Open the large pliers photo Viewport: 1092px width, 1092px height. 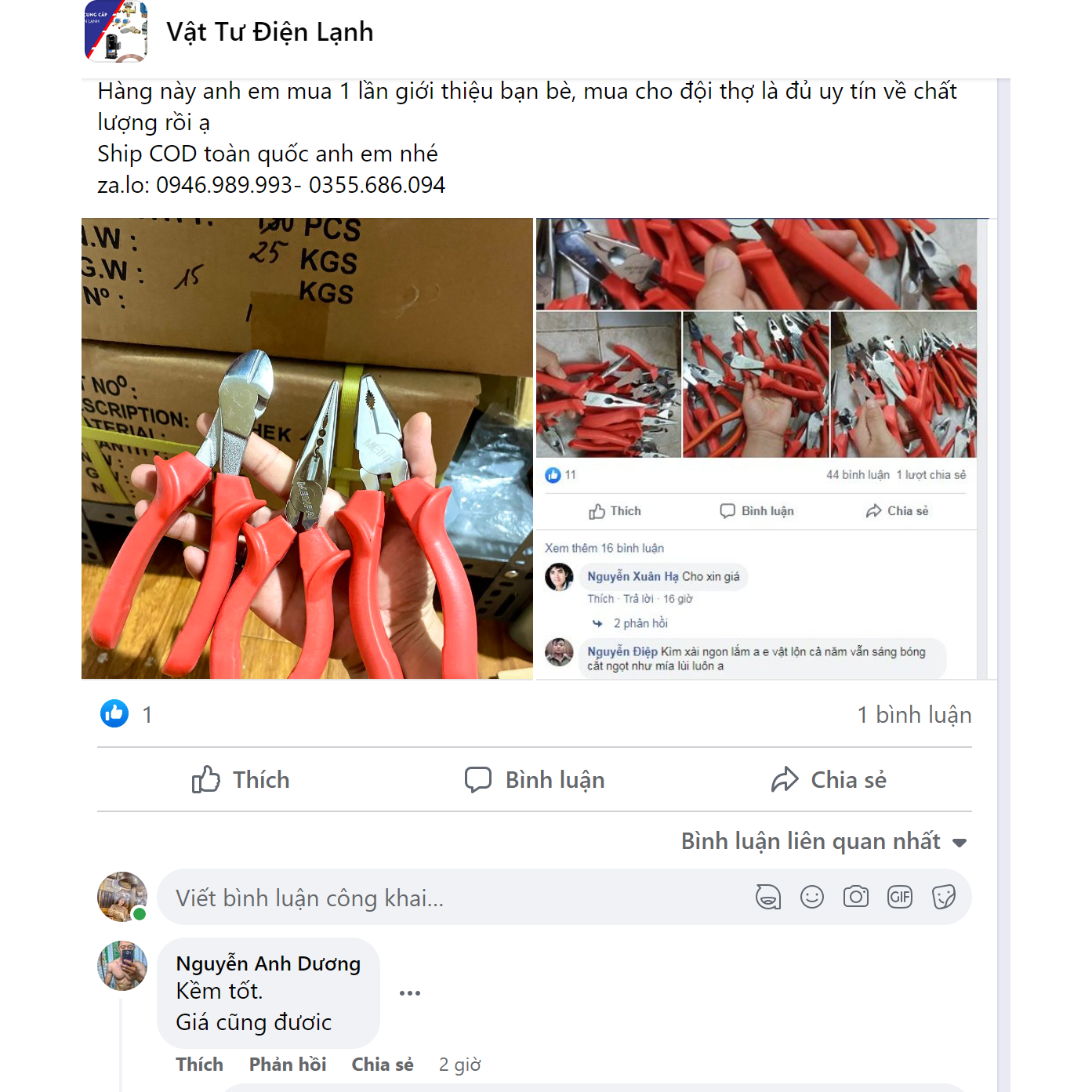(307, 448)
